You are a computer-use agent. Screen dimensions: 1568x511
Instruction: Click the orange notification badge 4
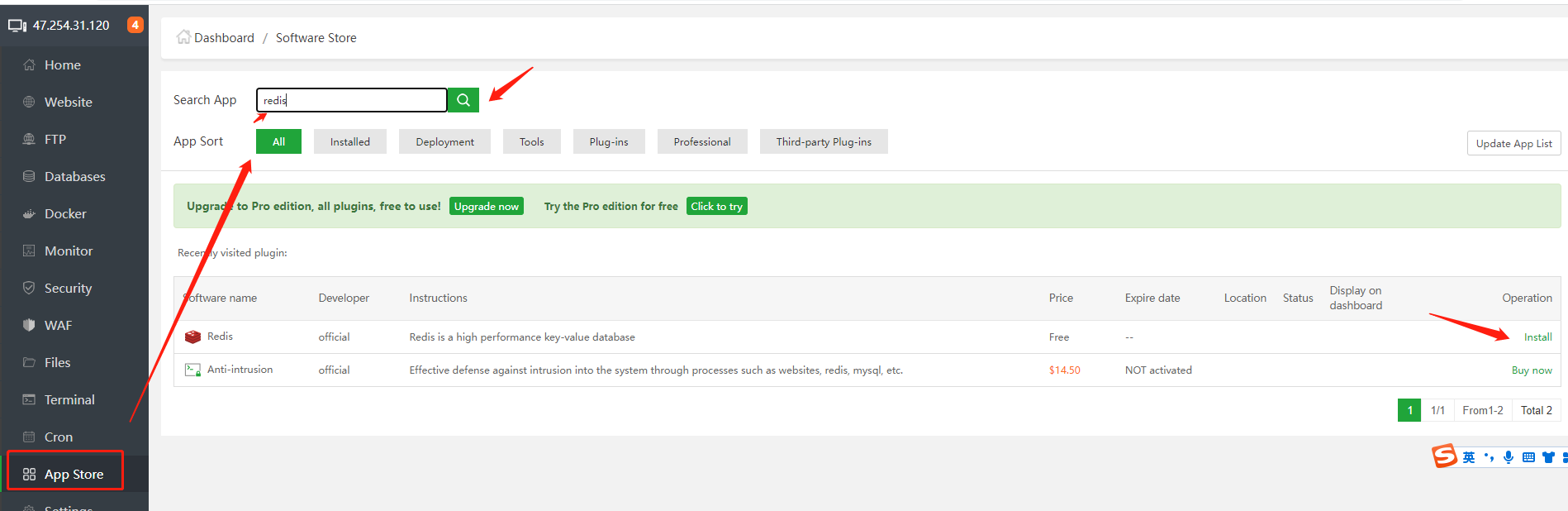pos(135,25)
